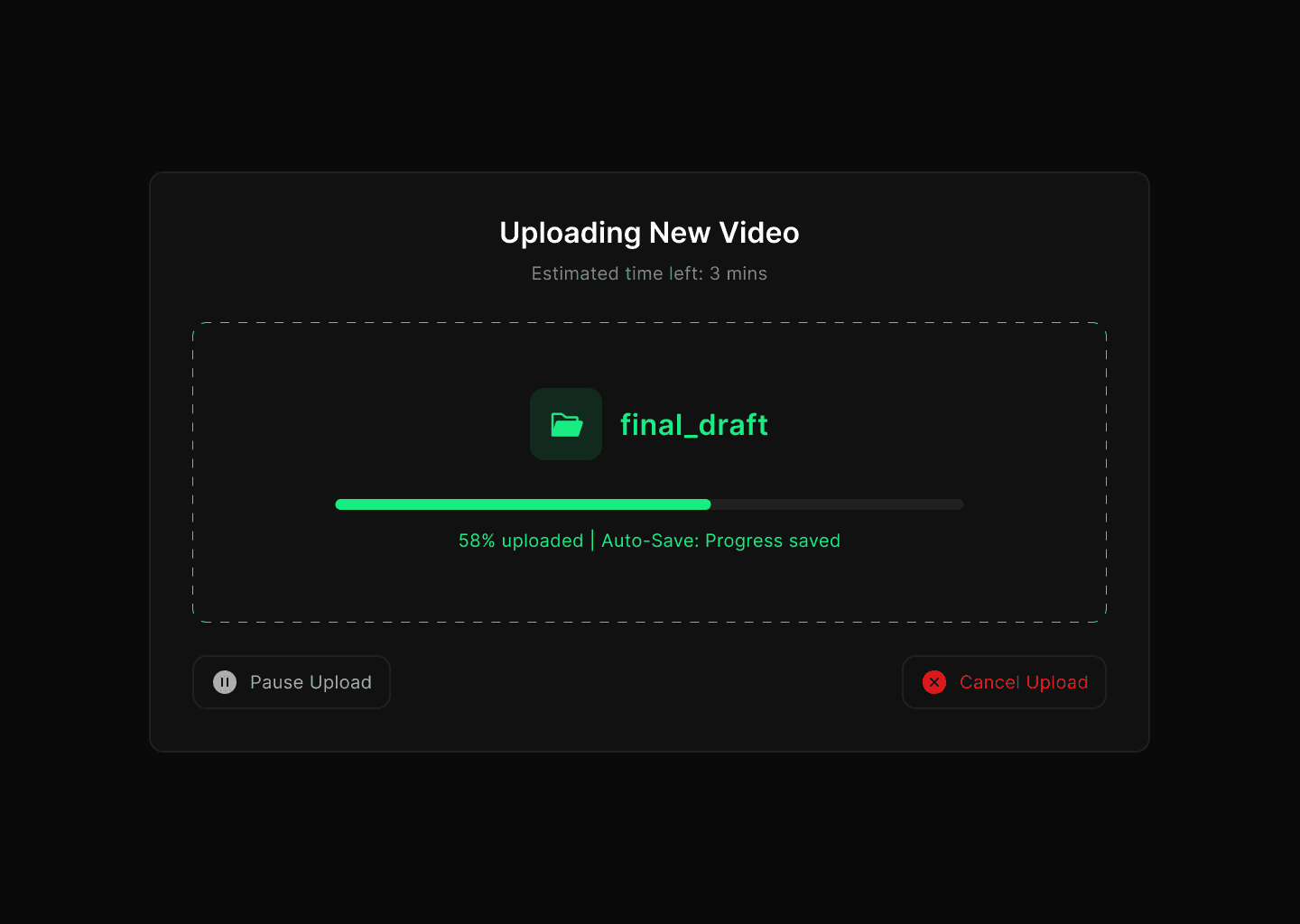Pause the upload via Pause Upload label
Image resolution: width=1300 pixels, height=924 pixels.
pyautogui.click(x=311, y=682)
